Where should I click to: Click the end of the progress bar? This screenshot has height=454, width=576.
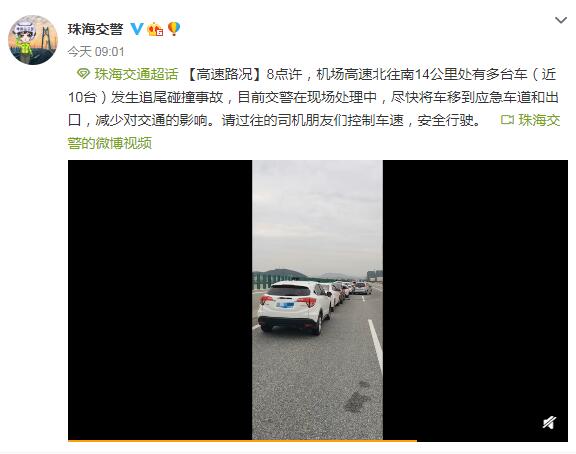pos(416,440)
